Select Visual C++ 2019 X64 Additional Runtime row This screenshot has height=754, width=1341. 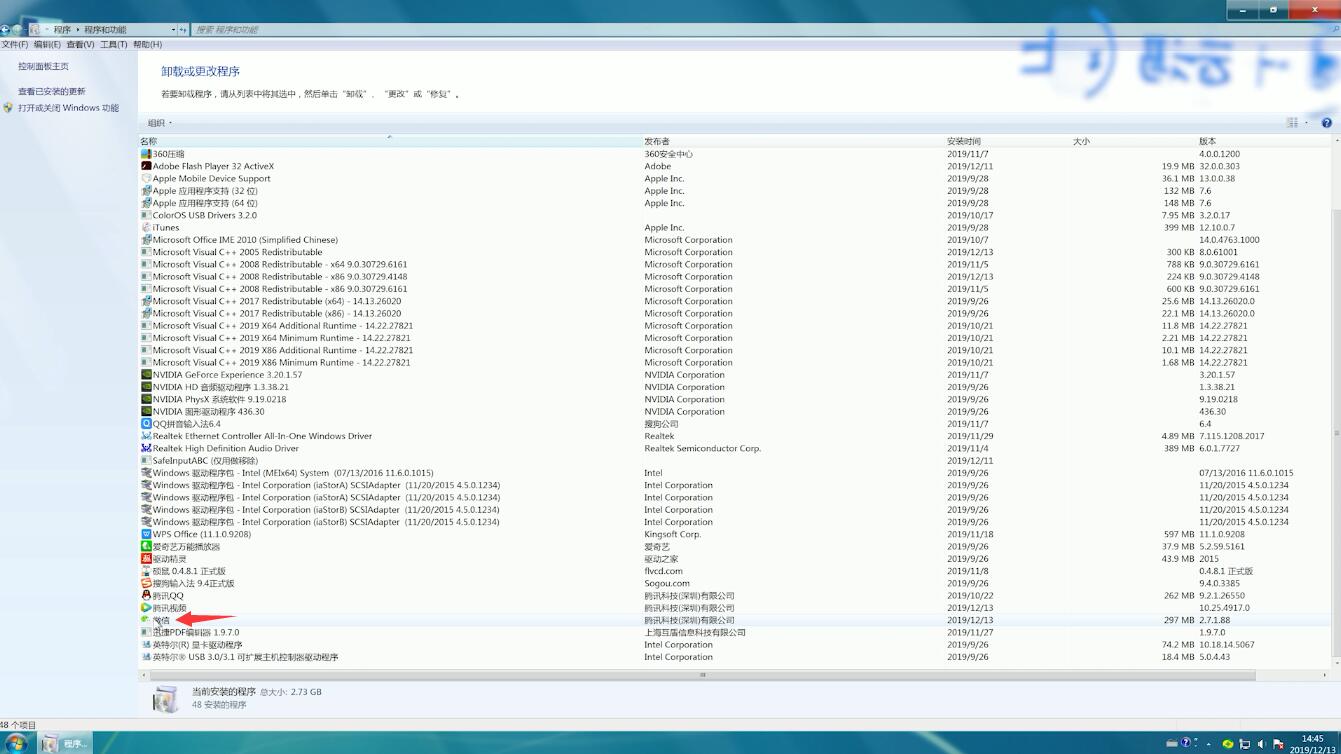(x=736, y=326)
